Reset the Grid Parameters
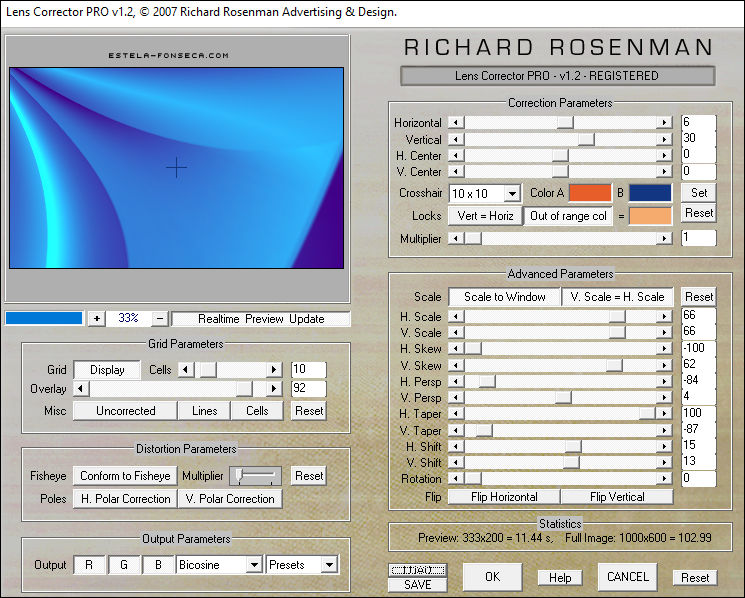Viewport: 745px width, 598px height. pos(309,411)
